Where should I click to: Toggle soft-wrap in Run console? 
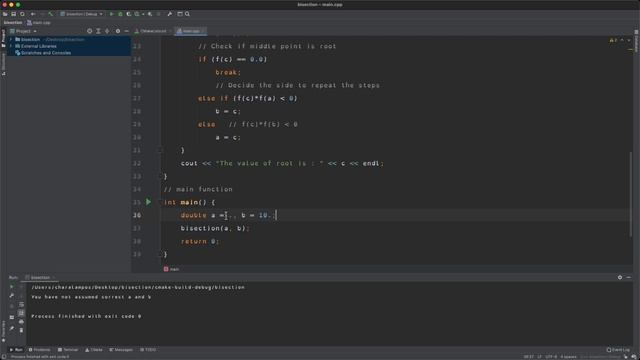pos(21,304)
